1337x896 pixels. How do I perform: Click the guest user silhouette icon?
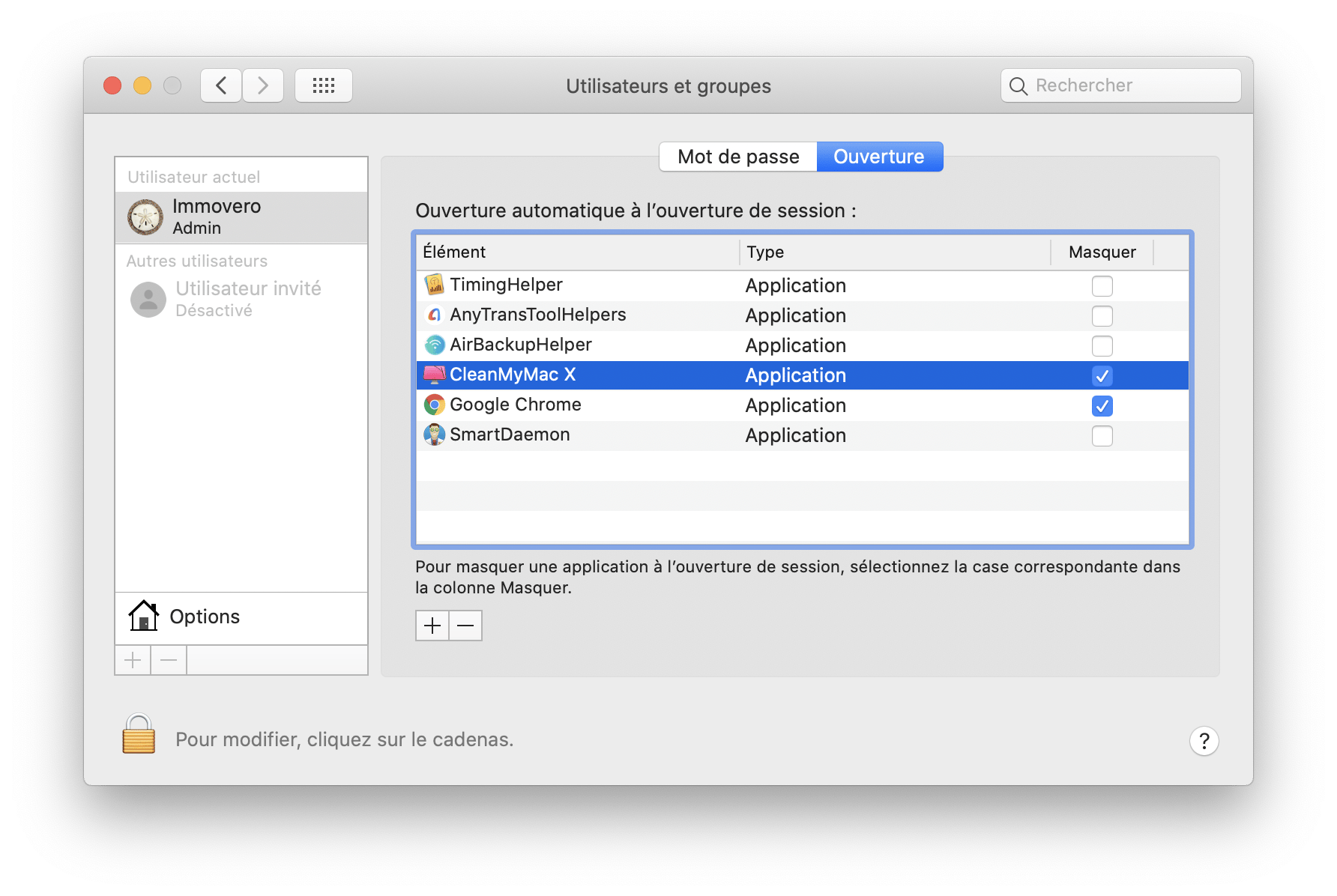(148, 300)
